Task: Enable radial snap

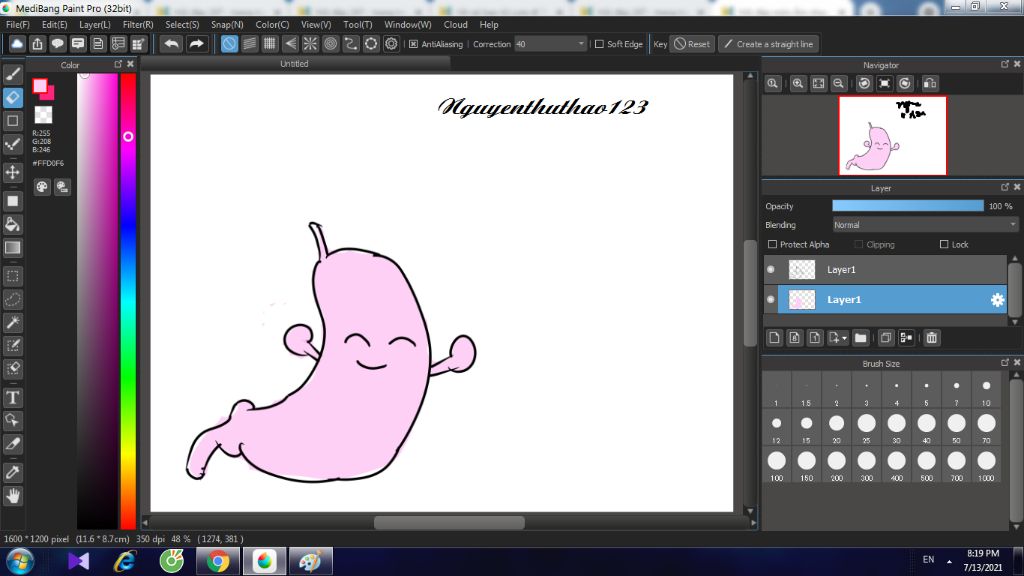Action: click(x=310, y=44)
